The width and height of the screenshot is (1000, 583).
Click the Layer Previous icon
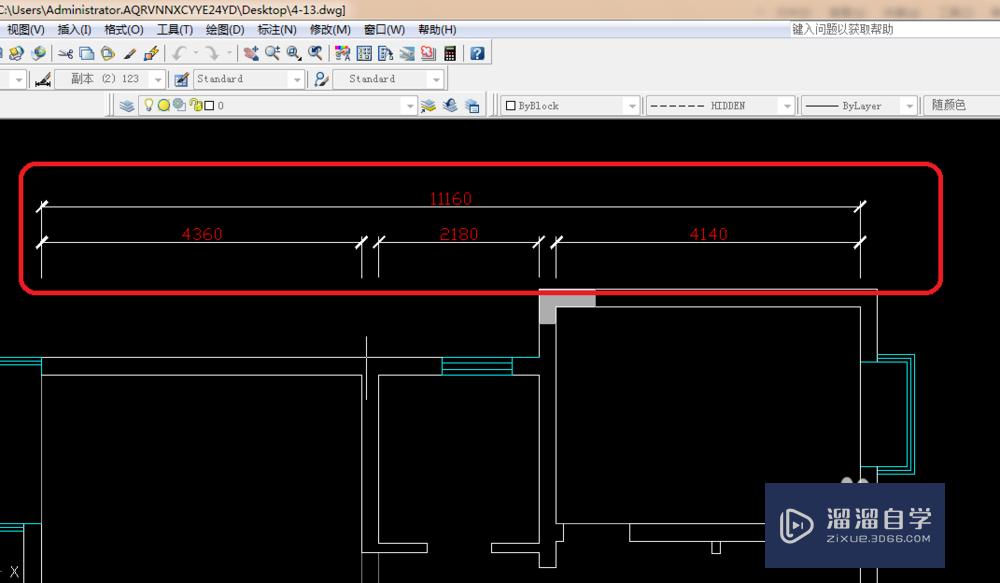coord(450,105)
